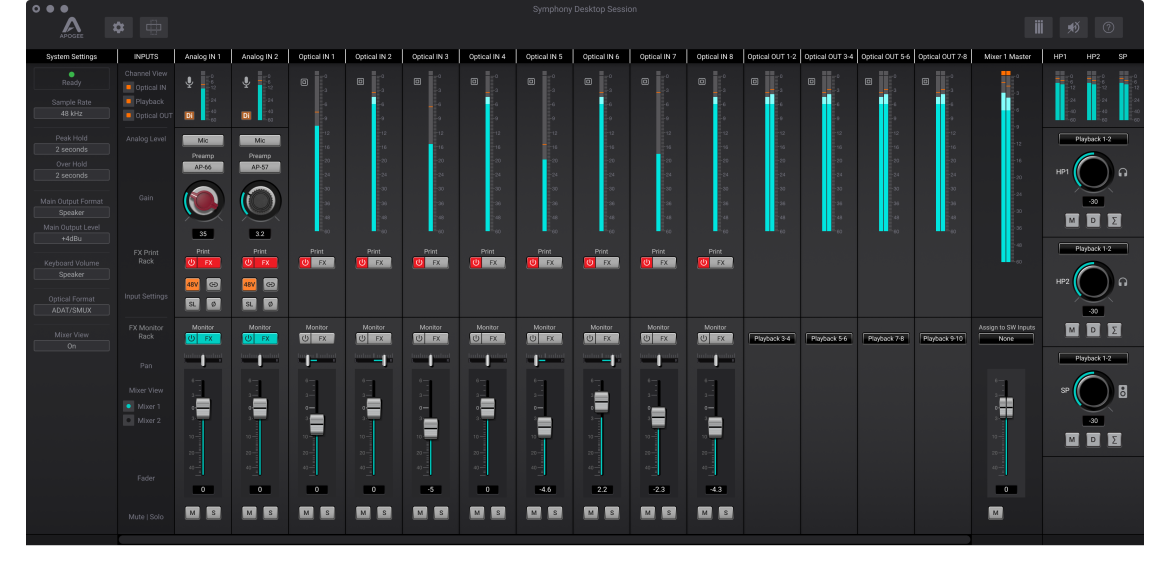This screenshot has width=1170, height=567.
Task: Click the microphone icon on Analog IN 2
Action: tap(246, 82)
